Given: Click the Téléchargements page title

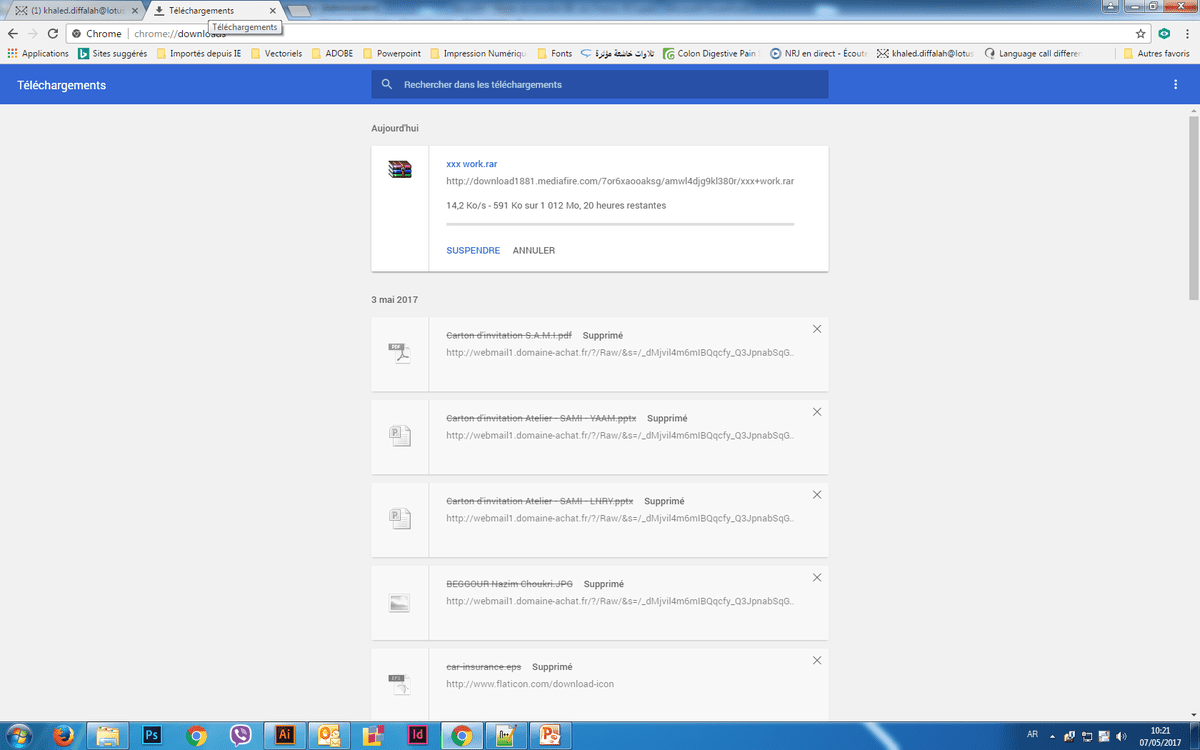Looking at the screenshot, I should pyautogui.click(x=62, y=85).
